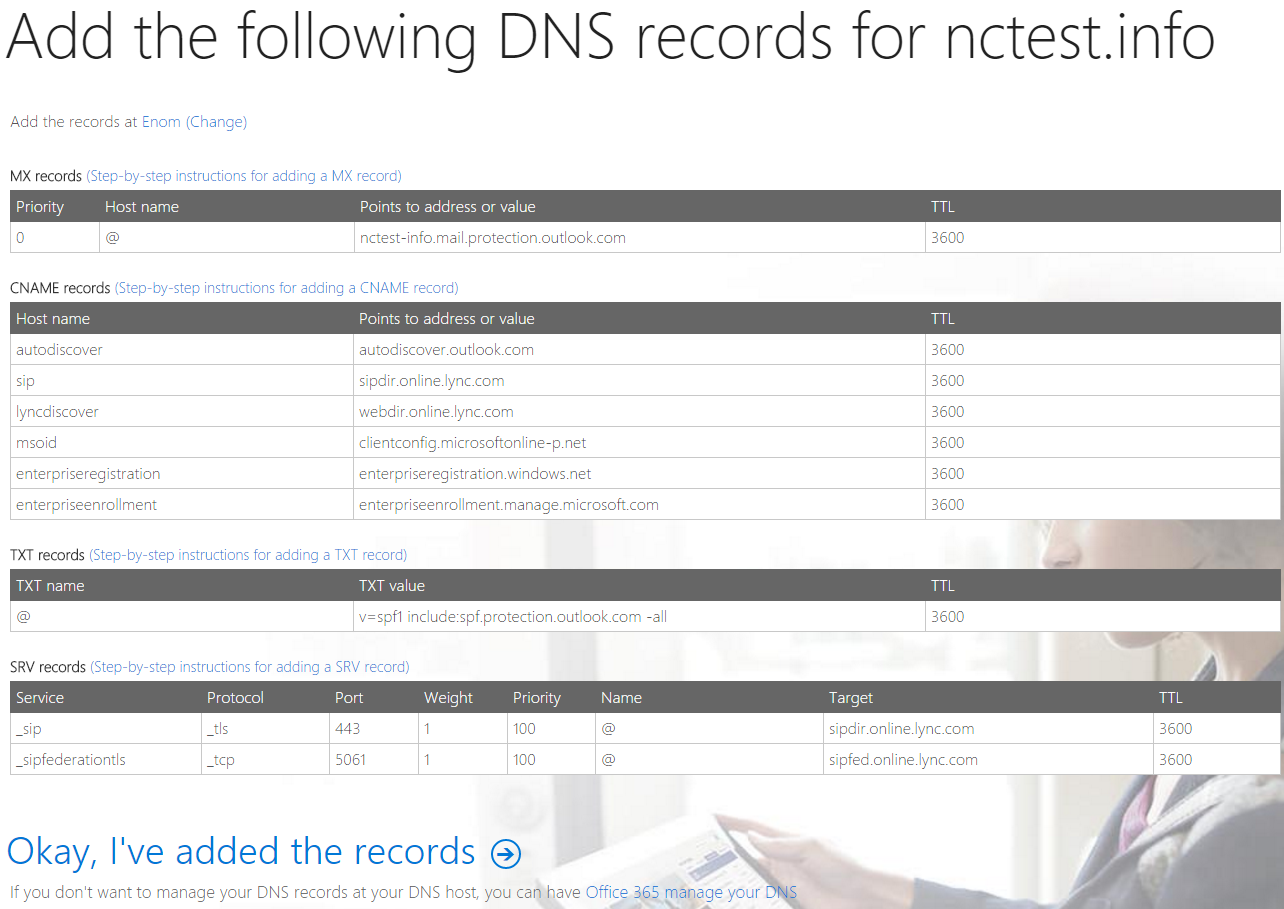1284x909 pixels.
Task: Click the page heading for nctest.info
Action: (x=610, y=38)
